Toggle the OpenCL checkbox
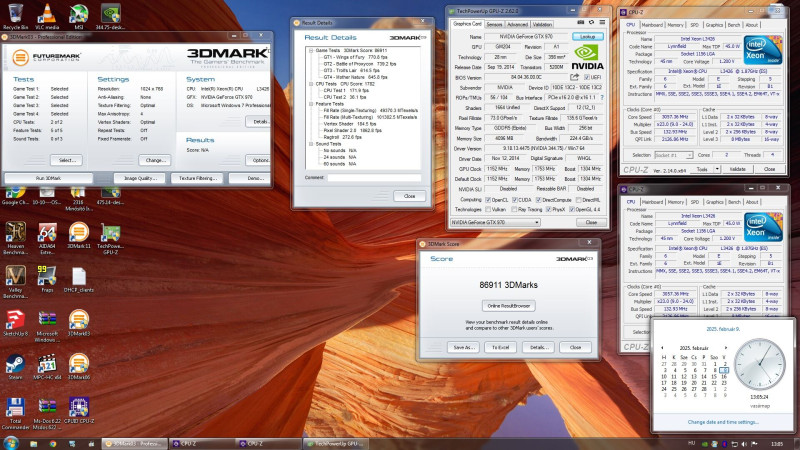Image resolution: width=800 pixels, height=450 pixels. (488, 200)
